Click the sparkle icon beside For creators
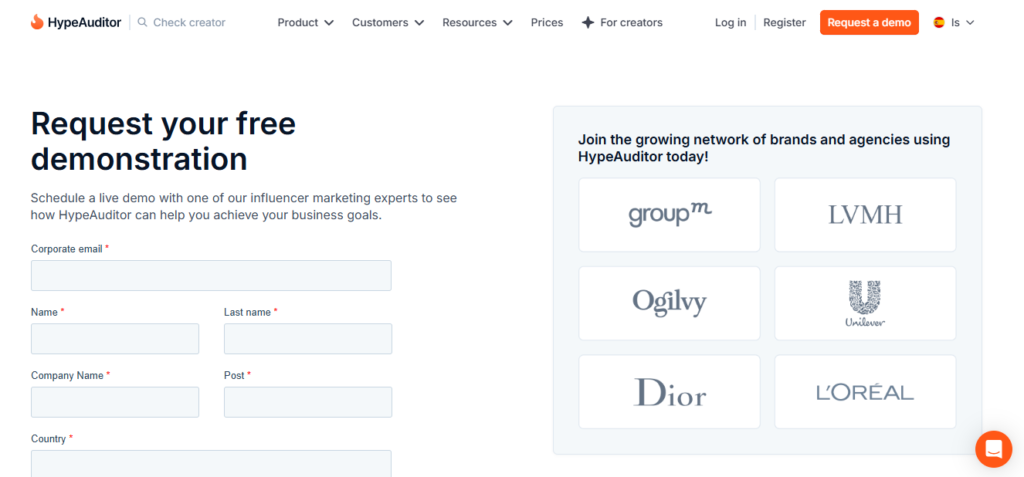Image resolution: width=1024 pixels, height=477 pixels. point(588,22)
